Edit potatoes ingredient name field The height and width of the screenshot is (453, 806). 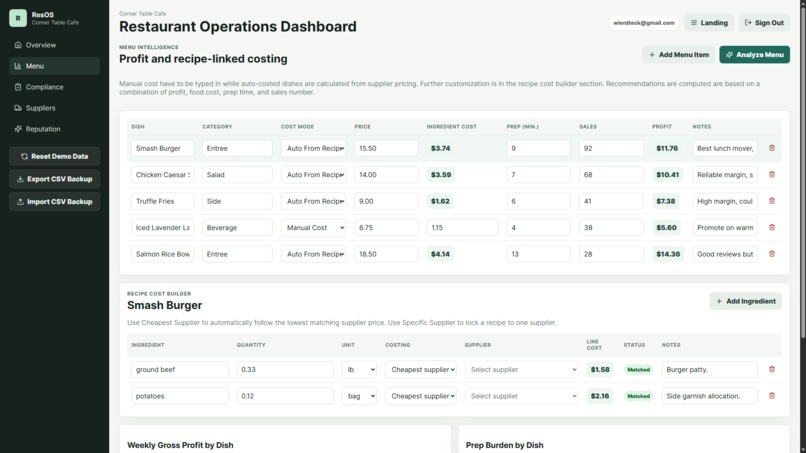coord(179,396)
